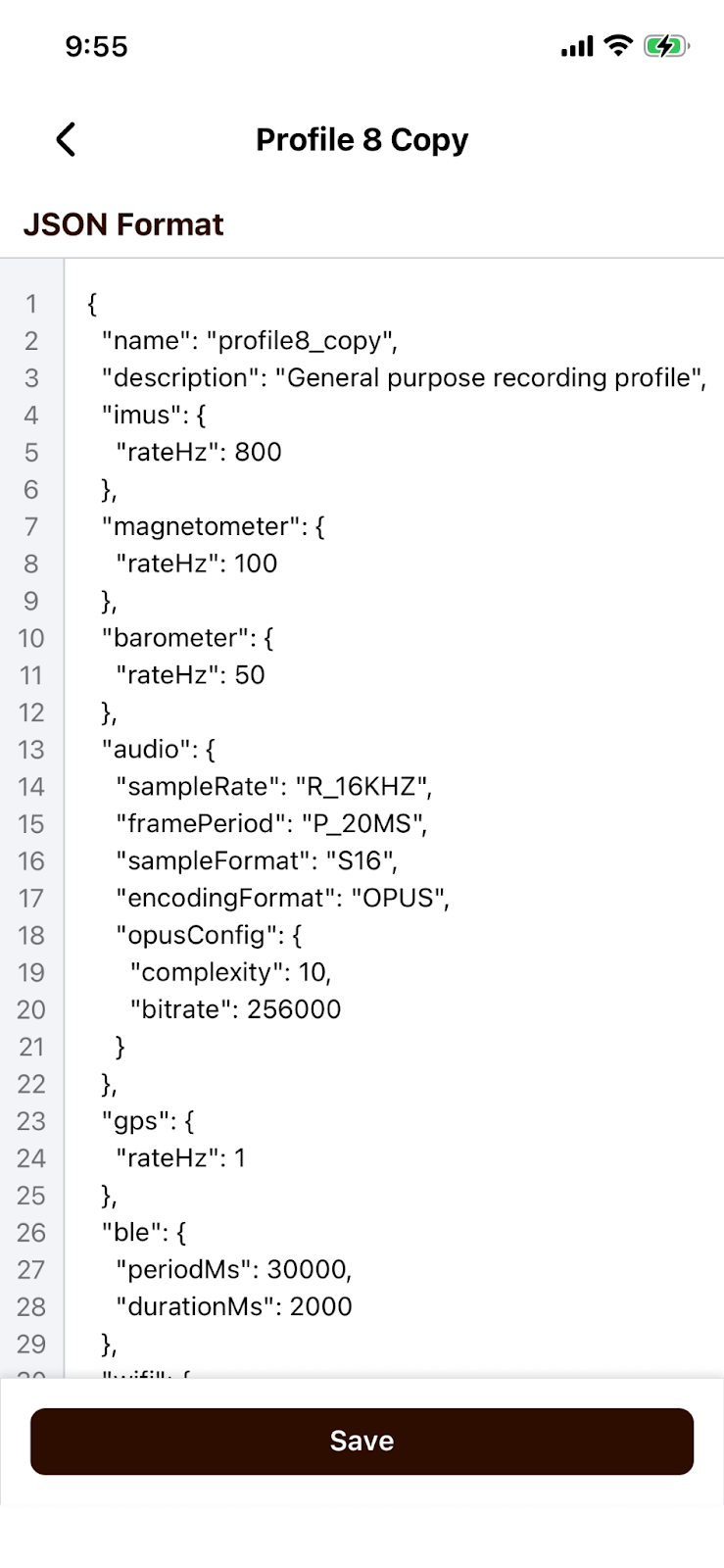Tap the opus bitrate 256000 value
The image size is (724, 1568).
coord(296,1009)
